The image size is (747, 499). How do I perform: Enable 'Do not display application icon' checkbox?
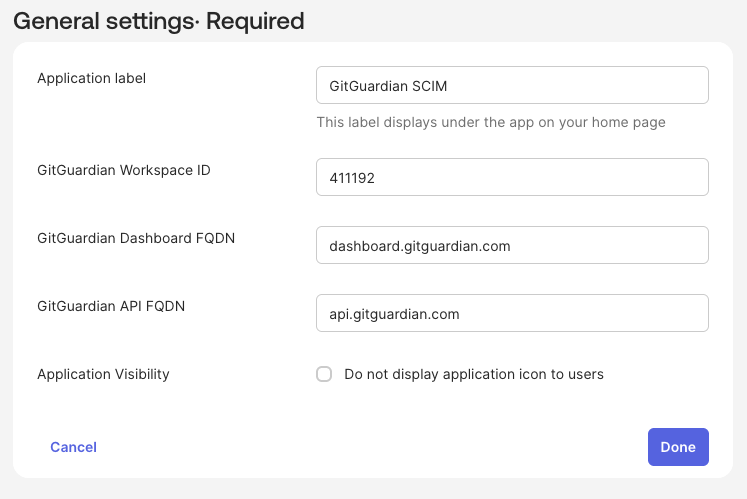[x=324, y=374]
